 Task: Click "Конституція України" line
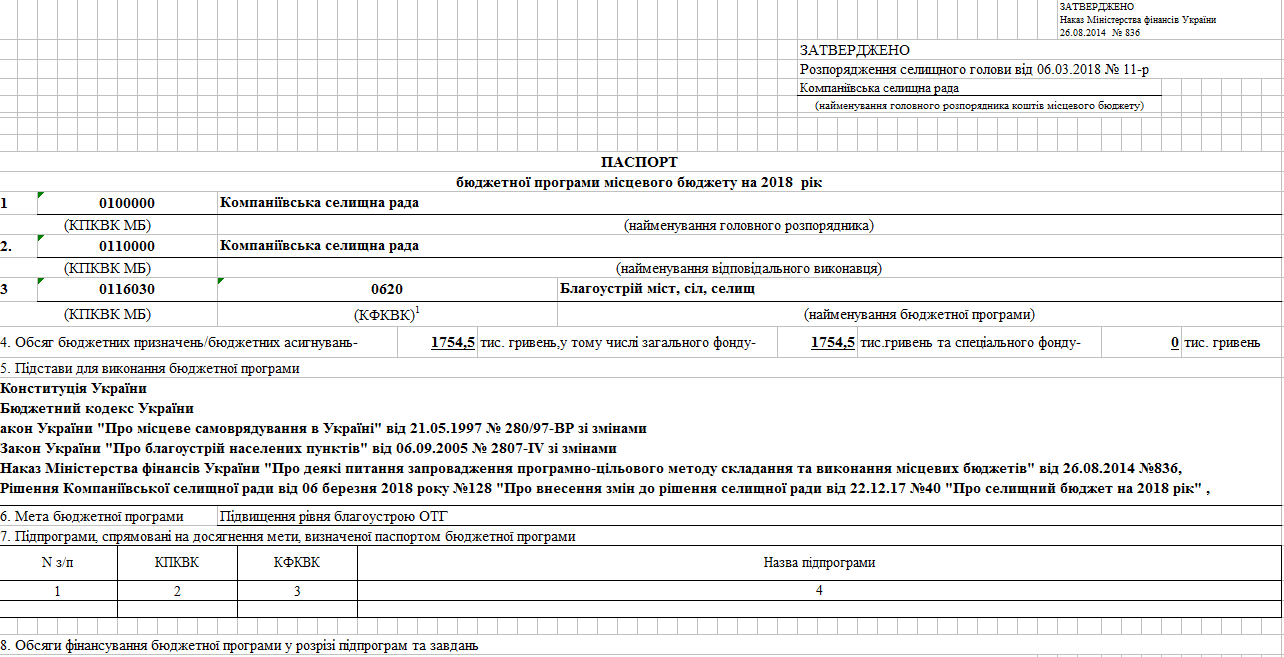pyautogui.click(x=74, y=389)
